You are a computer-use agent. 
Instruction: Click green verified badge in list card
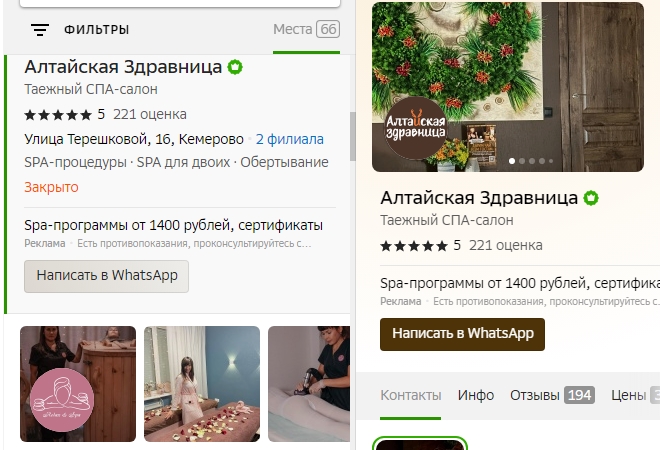click(x=235, y=67)
